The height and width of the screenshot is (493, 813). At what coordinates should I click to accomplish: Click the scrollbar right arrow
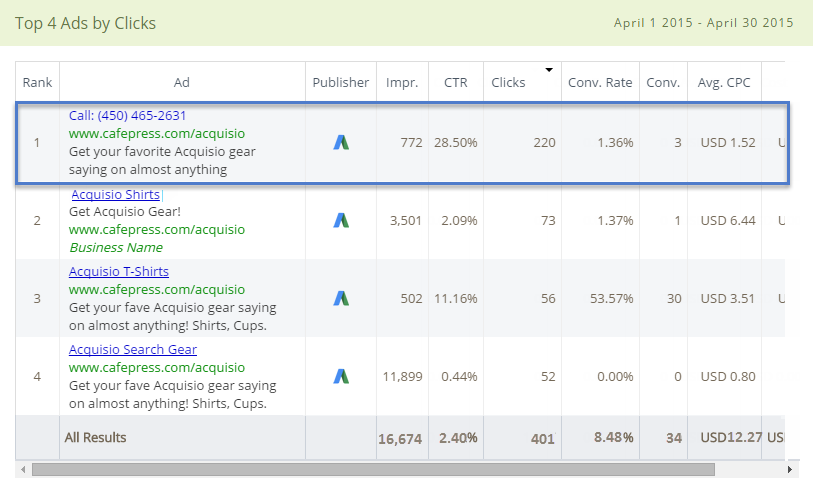coord(790,470)
